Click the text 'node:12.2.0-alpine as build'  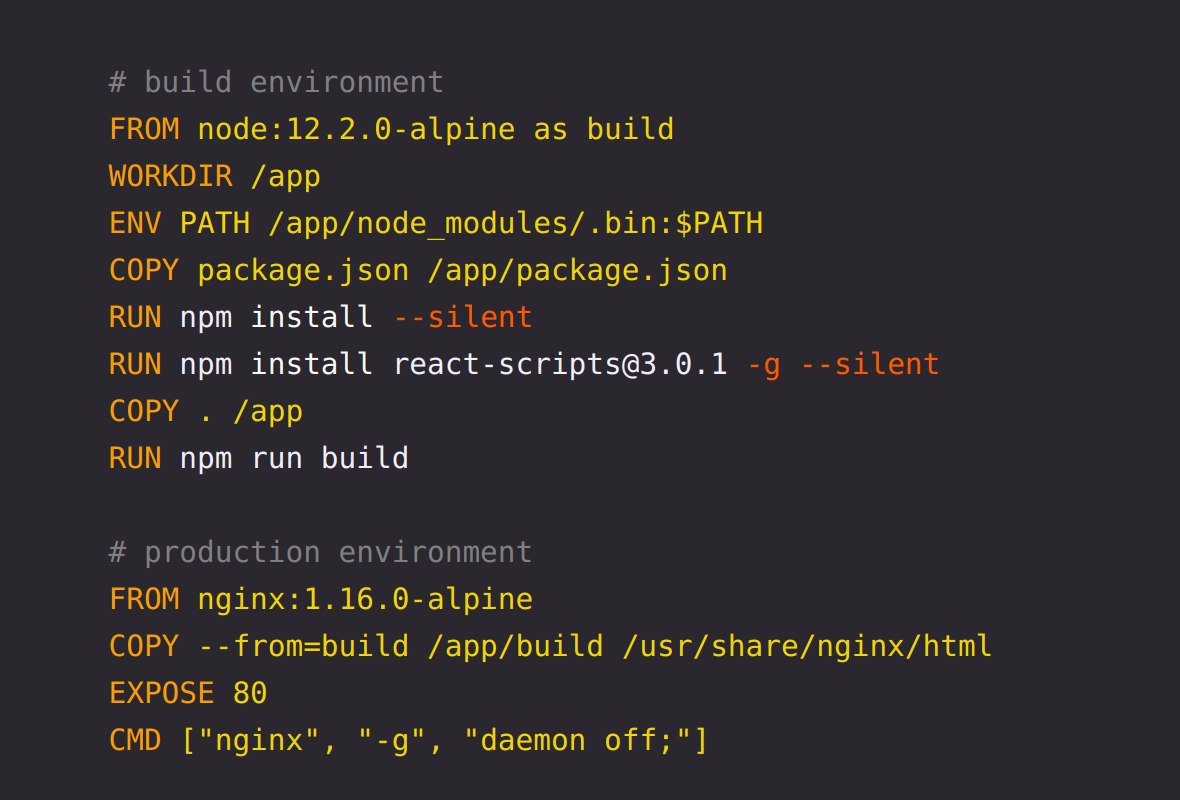[436, 129]
